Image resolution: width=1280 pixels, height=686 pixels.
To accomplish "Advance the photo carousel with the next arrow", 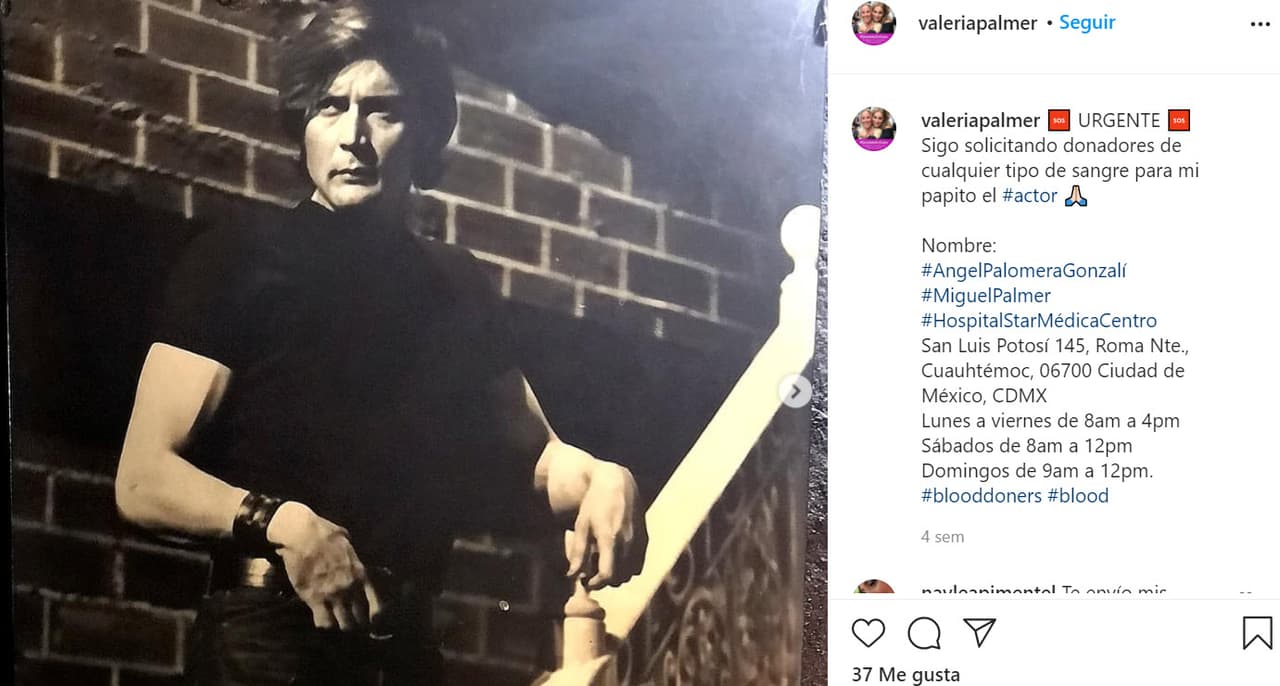I will point(795,393).
